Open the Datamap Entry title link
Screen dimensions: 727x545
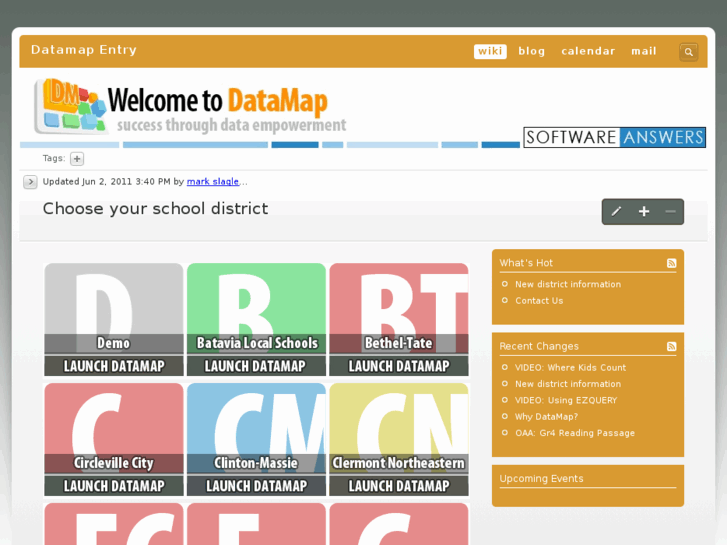pyautogui.click(x=84, y=50)
